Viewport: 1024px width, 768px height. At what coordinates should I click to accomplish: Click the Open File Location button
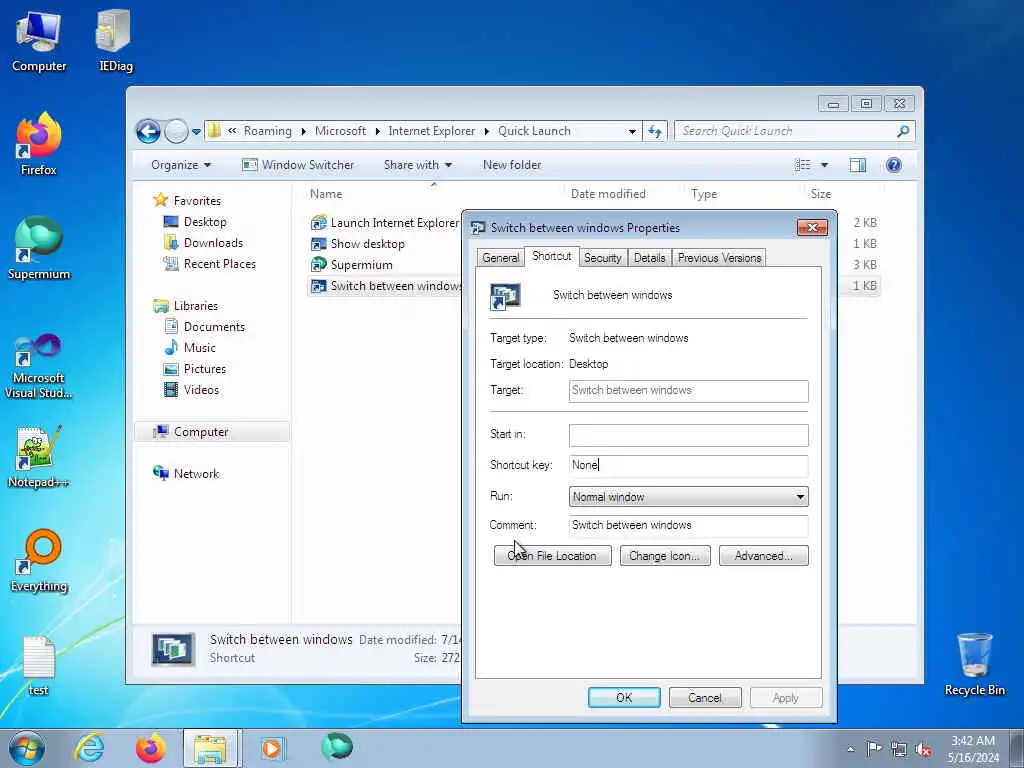[552, 556]
